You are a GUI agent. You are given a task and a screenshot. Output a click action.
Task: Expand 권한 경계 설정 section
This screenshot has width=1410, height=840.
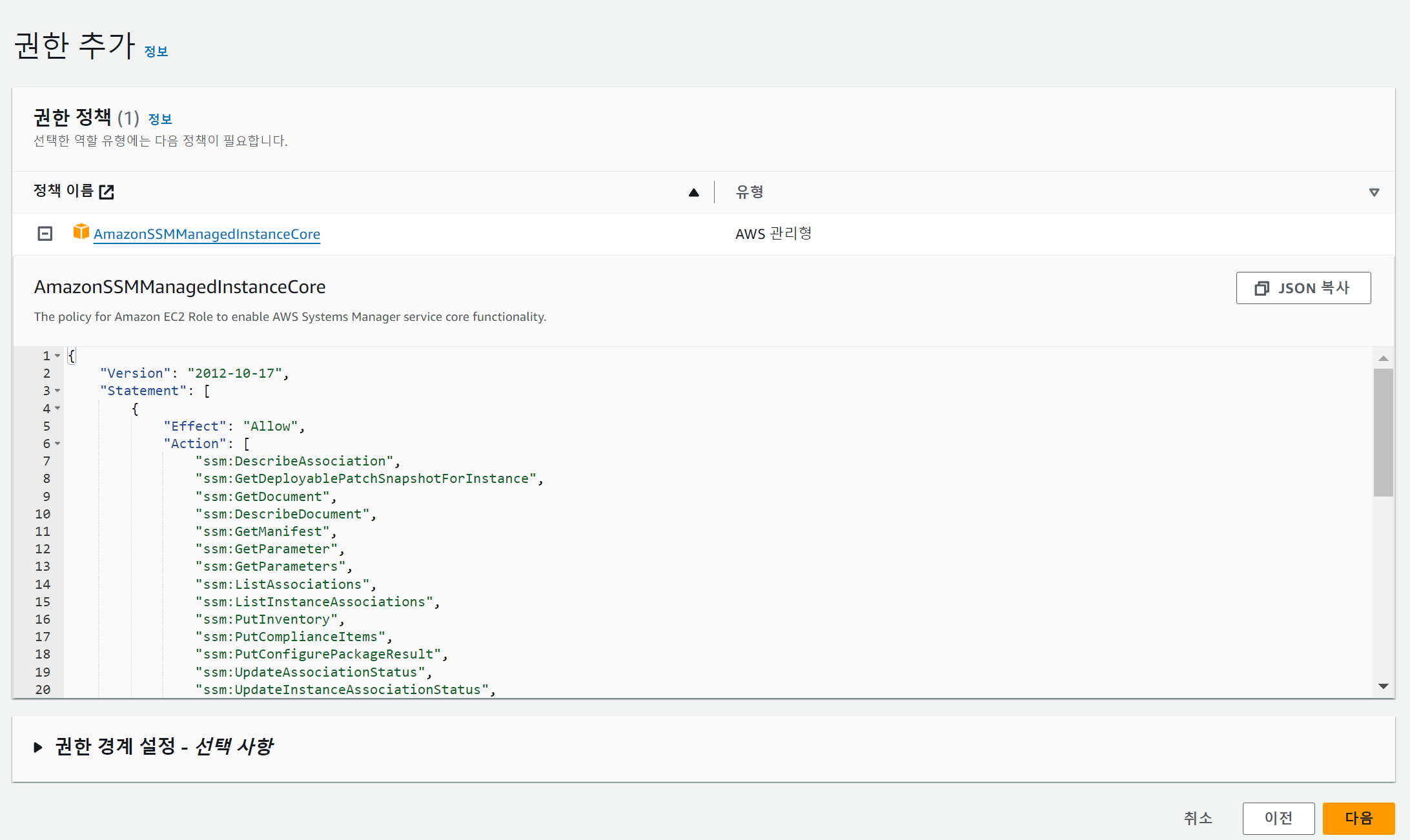point(38,747)
